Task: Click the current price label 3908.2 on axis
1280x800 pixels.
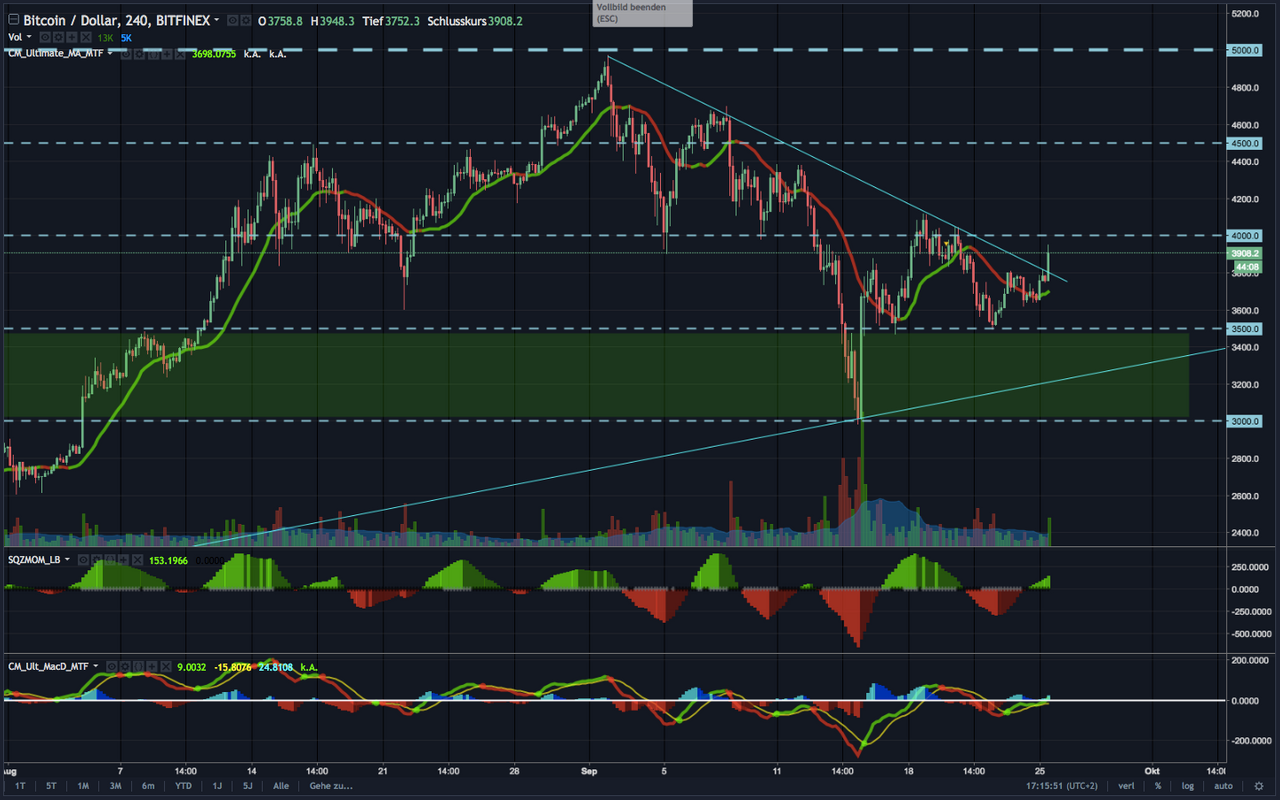Action: click(x=1245, y=253)
